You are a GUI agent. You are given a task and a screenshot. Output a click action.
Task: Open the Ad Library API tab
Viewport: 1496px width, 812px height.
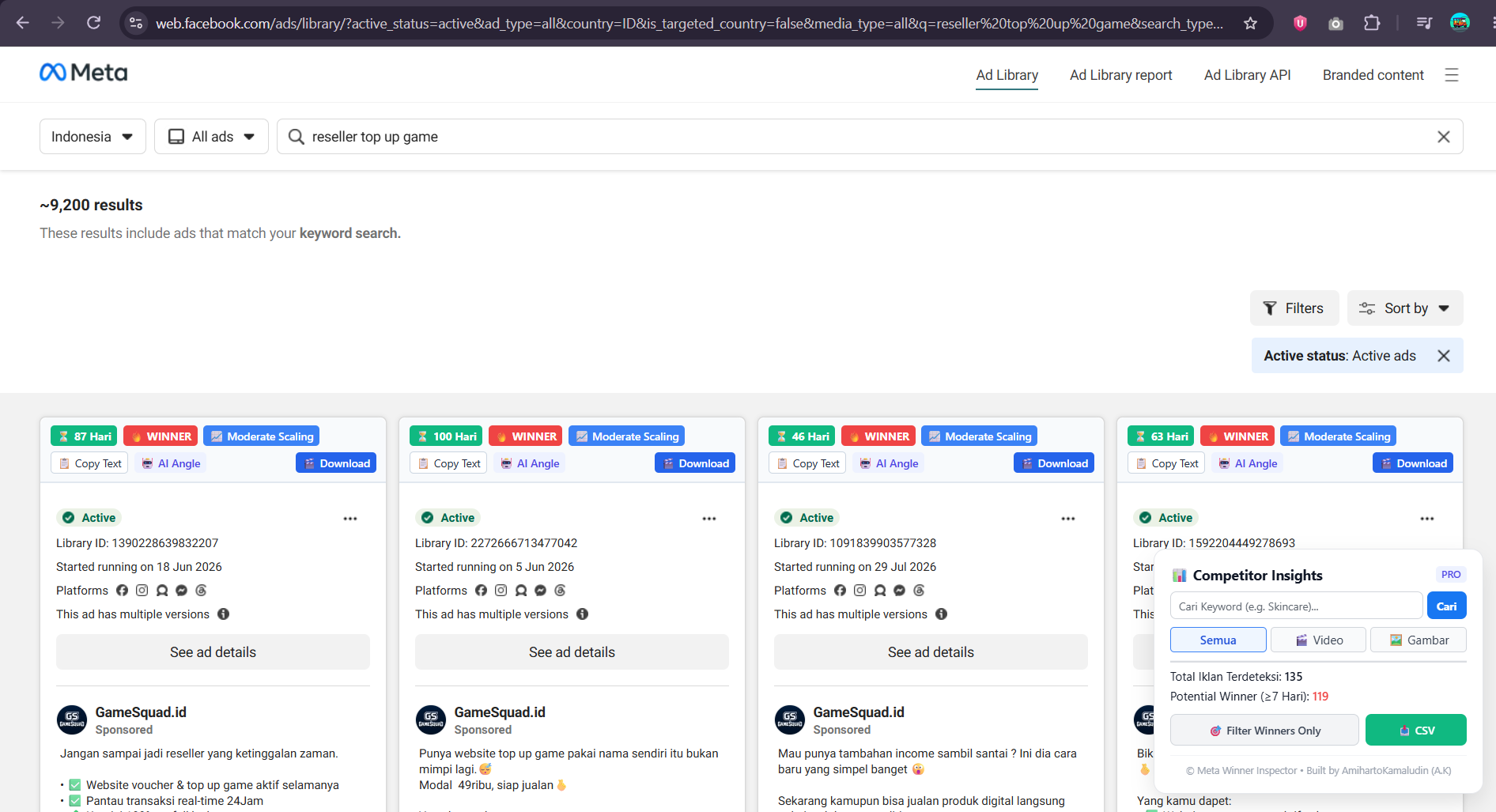coord(1247,75)
